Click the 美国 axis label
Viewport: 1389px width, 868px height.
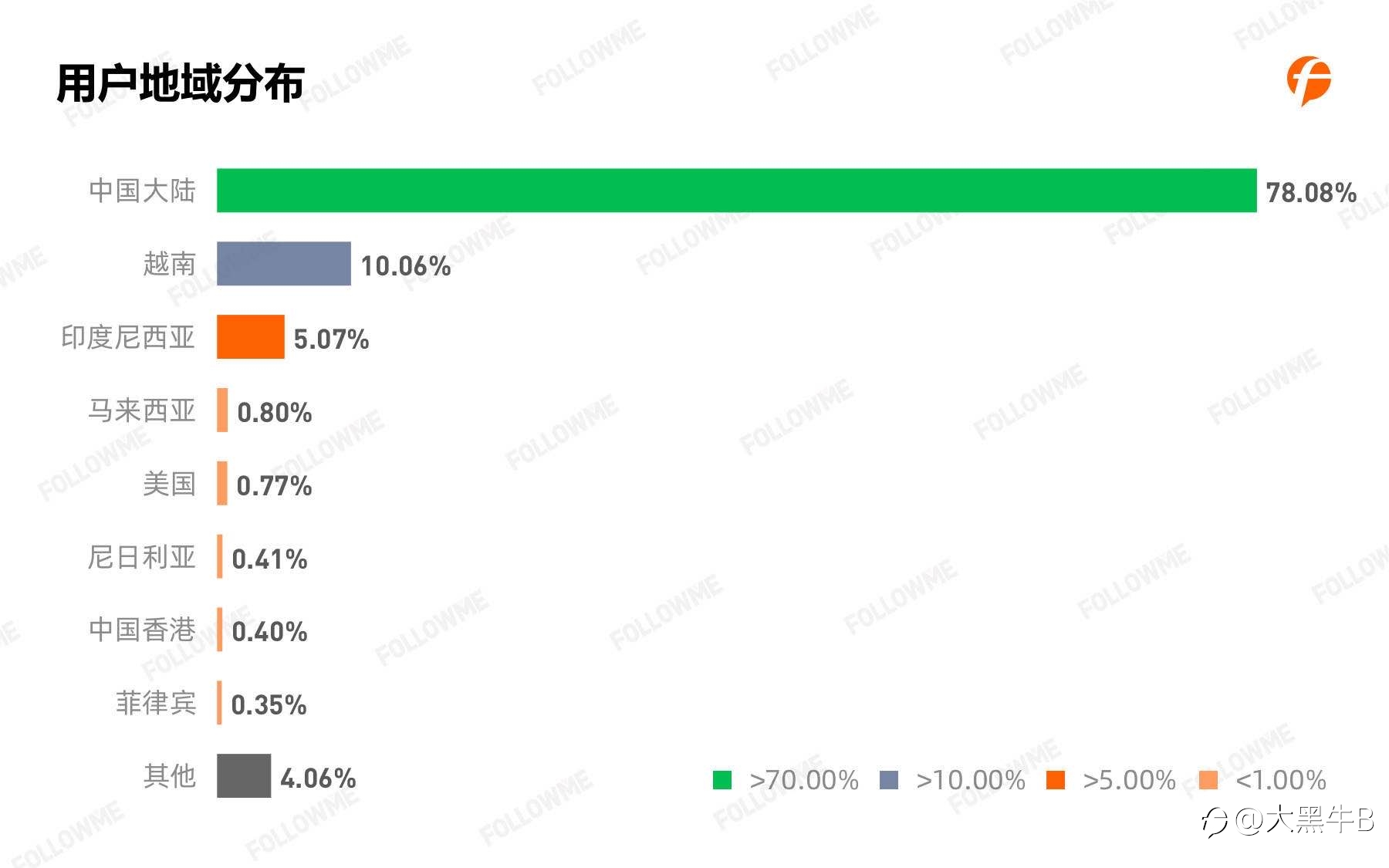pyautogui.click(x=170, y=484)
